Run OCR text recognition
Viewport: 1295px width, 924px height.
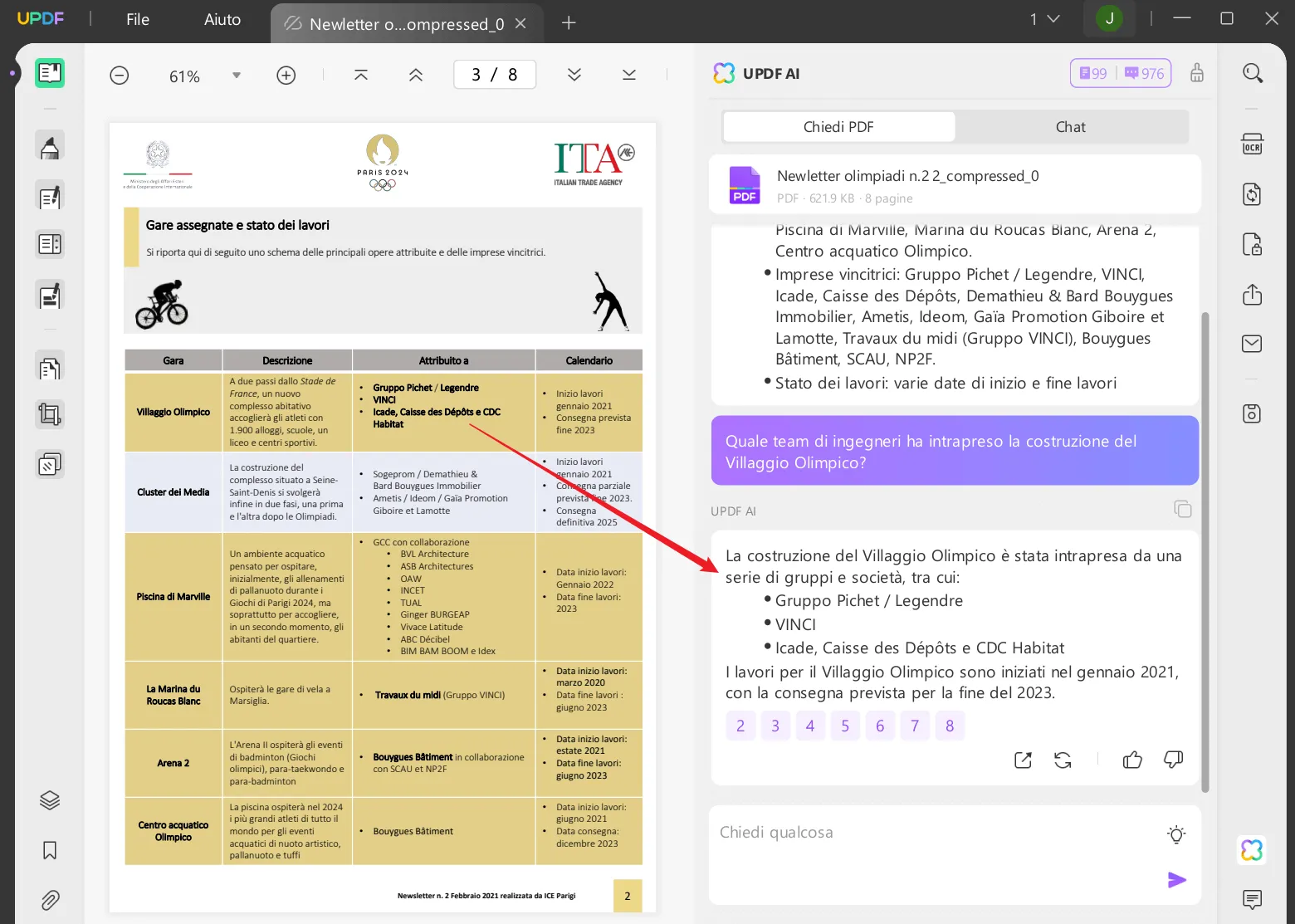click(1252, 144)
